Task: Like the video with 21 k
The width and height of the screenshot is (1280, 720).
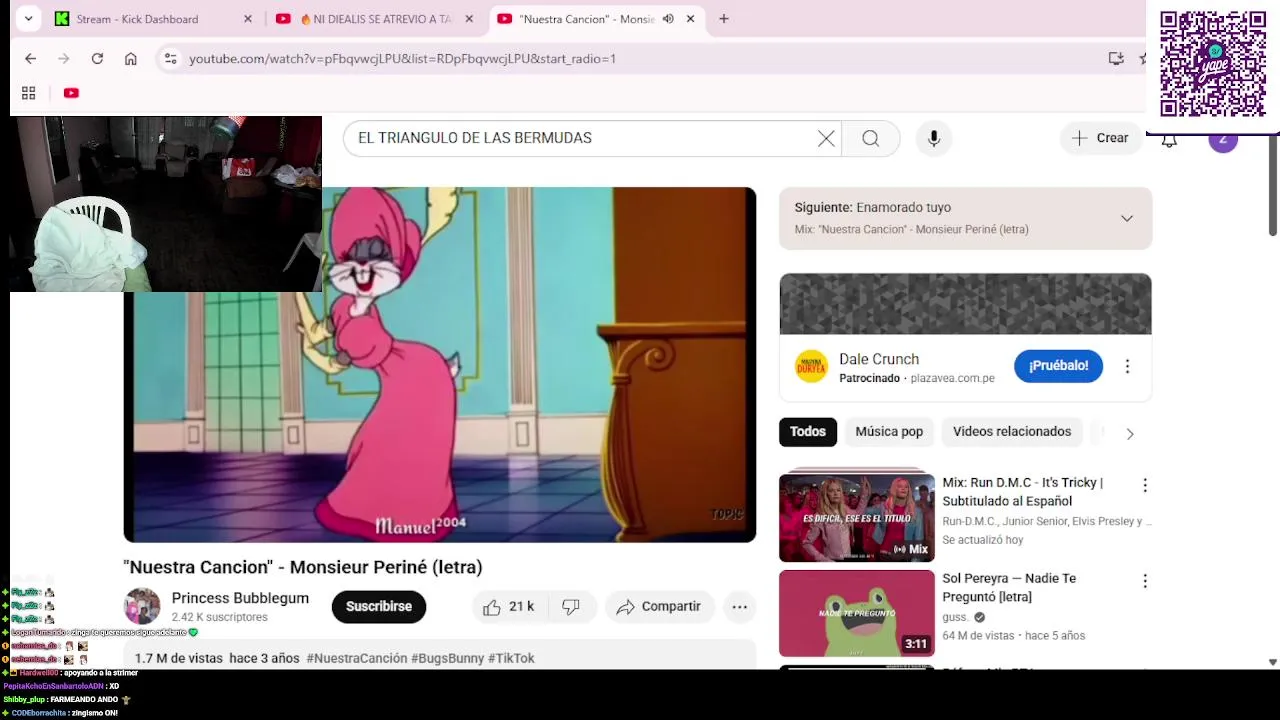Action: coord(510,607)
